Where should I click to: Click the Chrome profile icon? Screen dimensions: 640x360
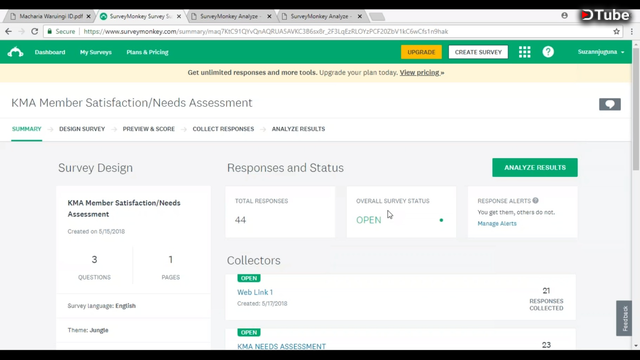[564, 16]
